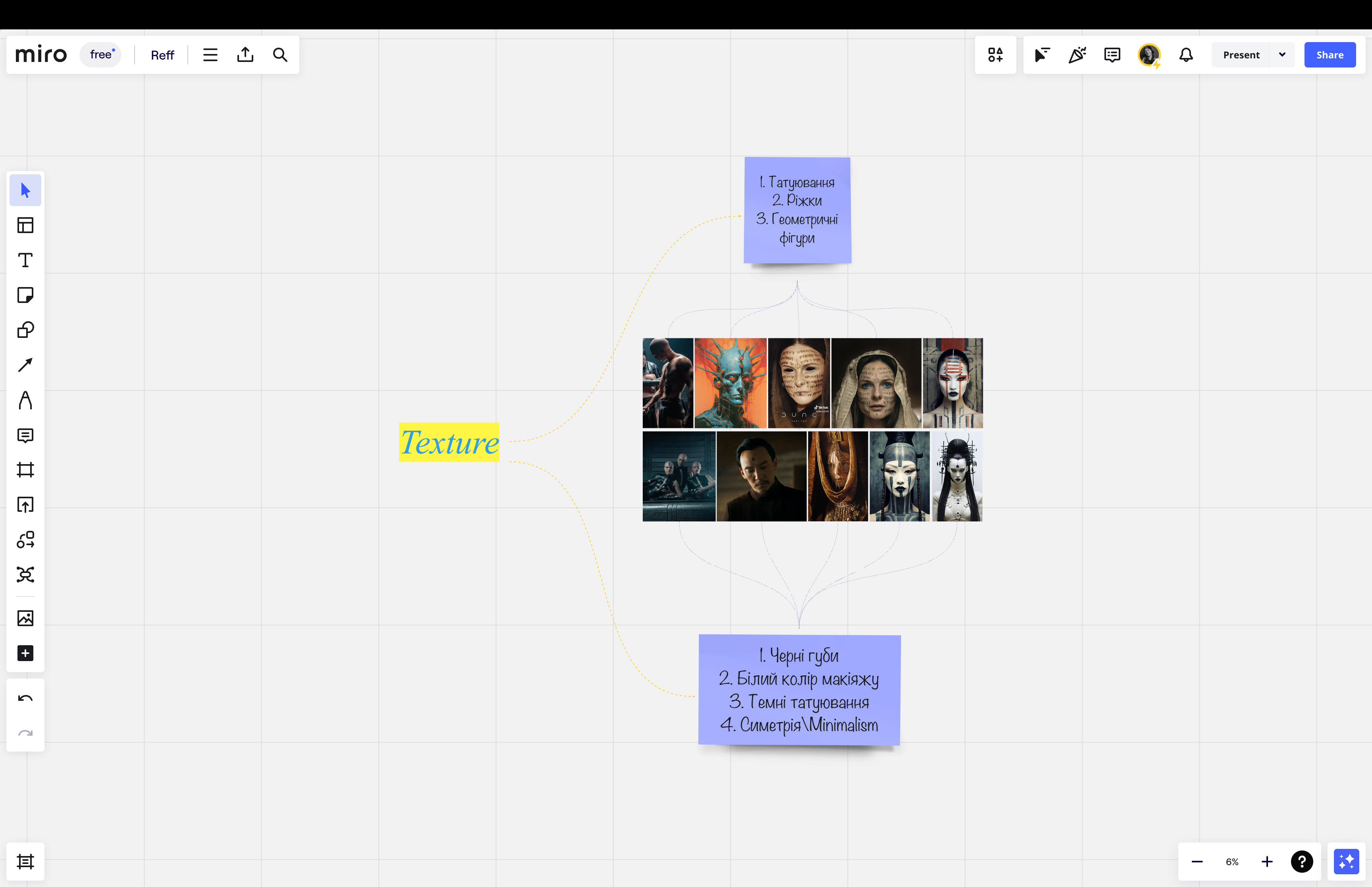Choose the Shapes tool
The height and width of the screenshot is (887, 1372).
tap(25, 330)
